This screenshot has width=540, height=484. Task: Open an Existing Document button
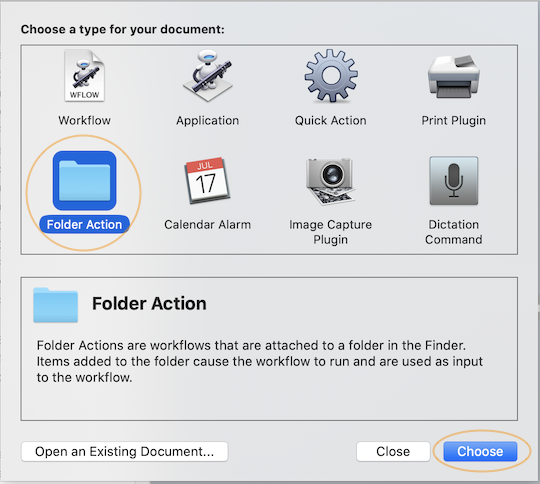point(125,452)
